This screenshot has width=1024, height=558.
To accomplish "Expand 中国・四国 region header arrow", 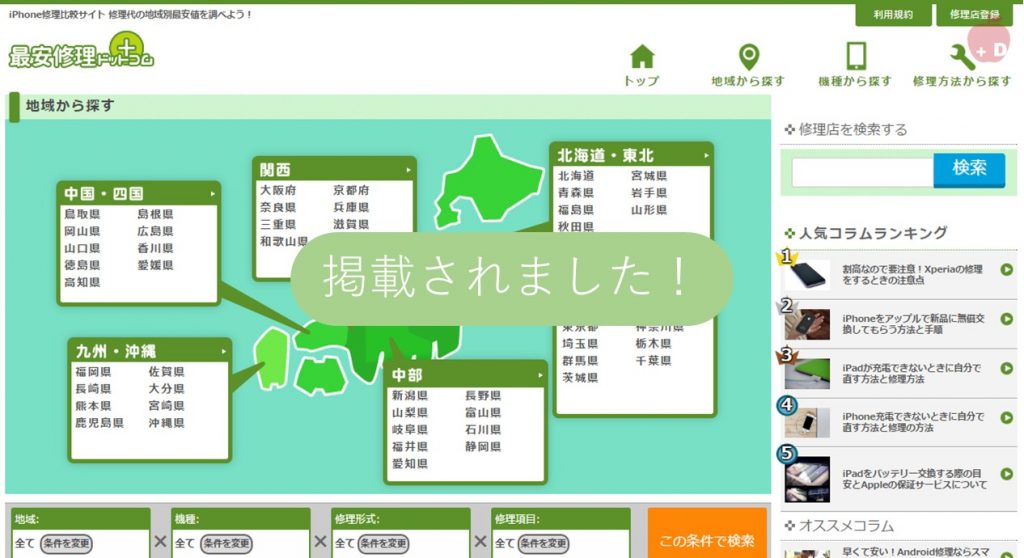I will [x=212, y=194].
